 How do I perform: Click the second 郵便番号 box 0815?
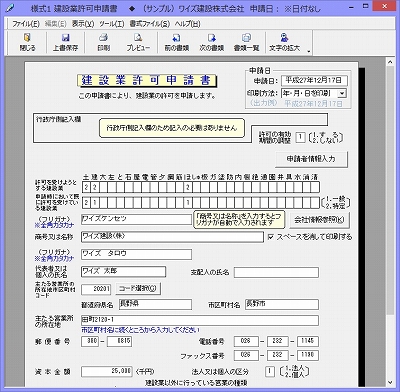click(119, 341)
